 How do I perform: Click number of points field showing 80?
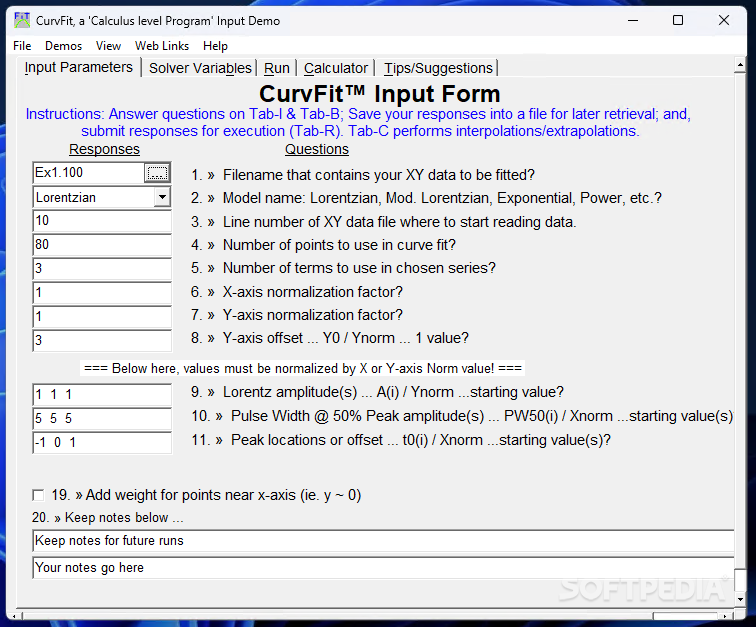point(102,245)
